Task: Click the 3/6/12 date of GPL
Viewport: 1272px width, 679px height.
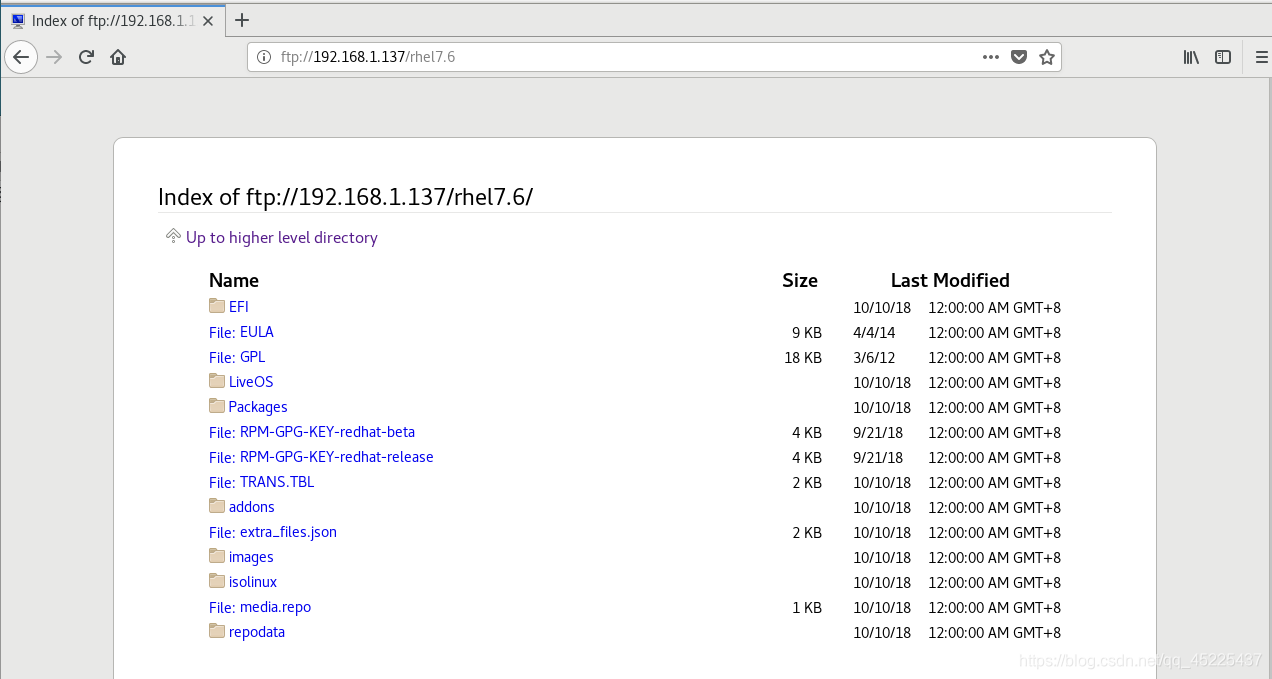Action: click(x=874, y=357)
